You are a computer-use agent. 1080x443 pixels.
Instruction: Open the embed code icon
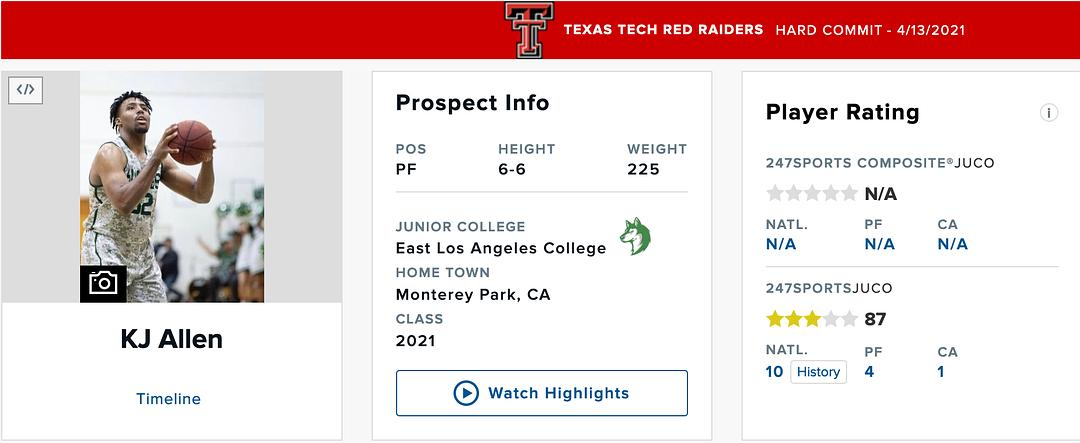26,89
